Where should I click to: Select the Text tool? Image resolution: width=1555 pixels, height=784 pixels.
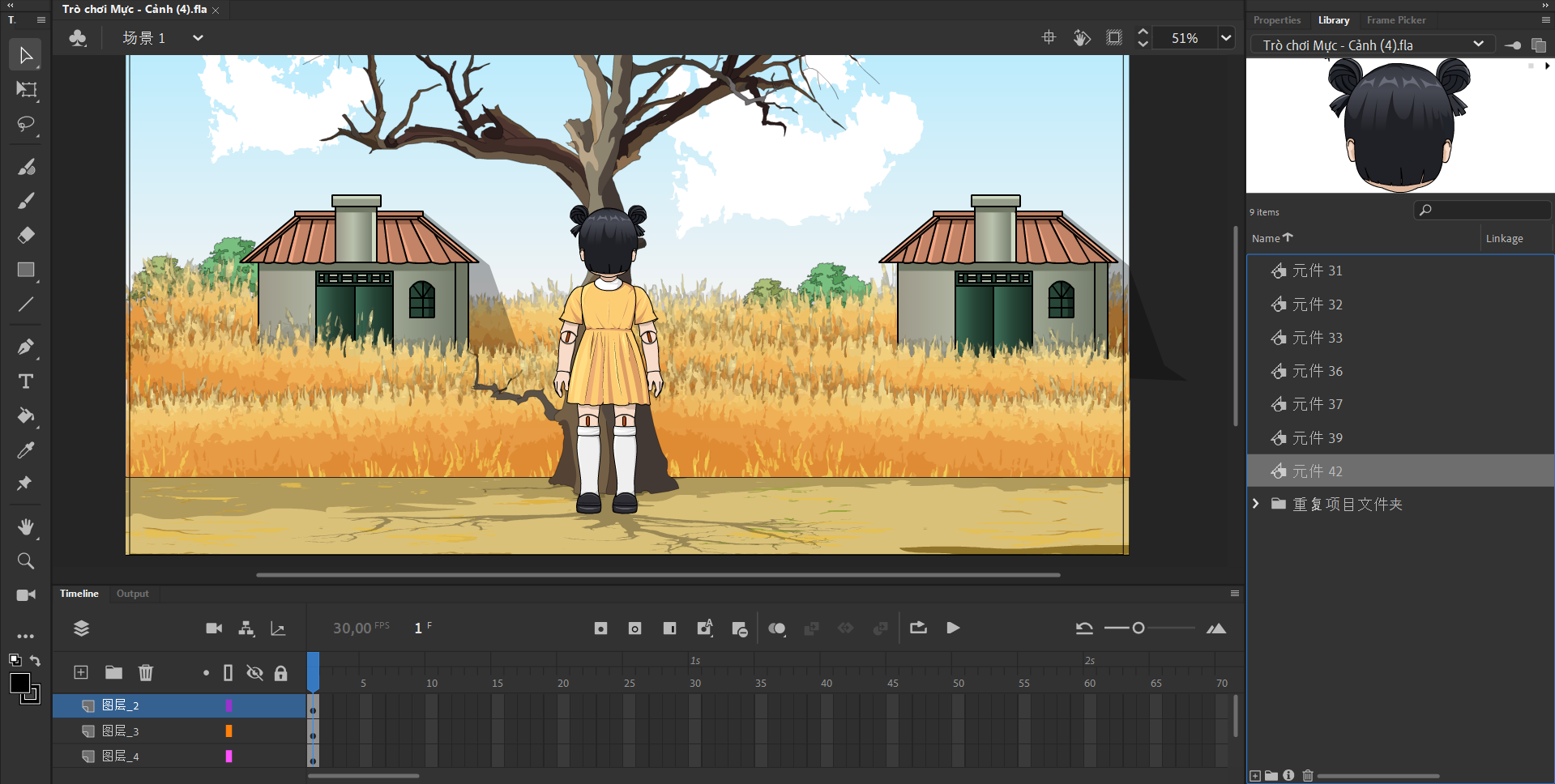pyautogui.click(x=26, y=381)
